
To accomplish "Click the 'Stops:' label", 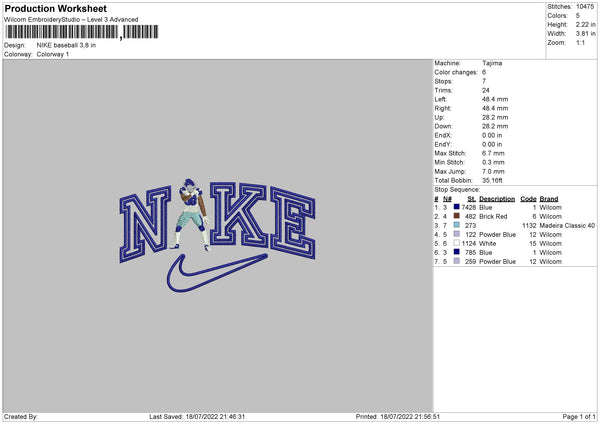I will (443, 81).
